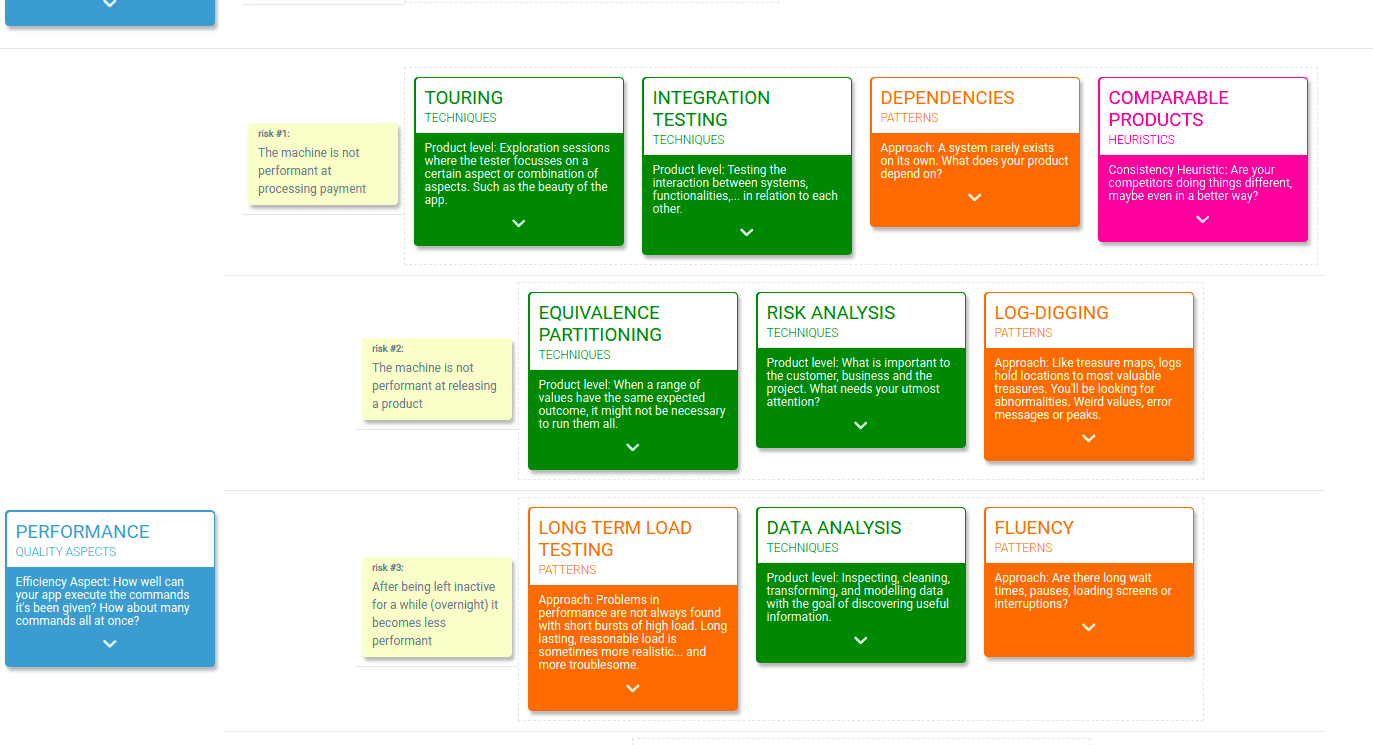Click Equivalence Partitioning range of values description
This screenshot has height=745, width=1373.
point(632,404)
